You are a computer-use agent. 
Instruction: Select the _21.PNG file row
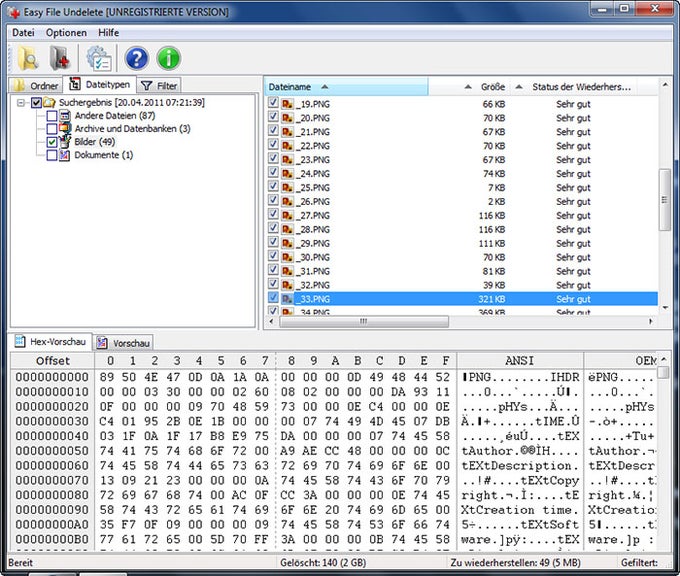pos(461,132)
